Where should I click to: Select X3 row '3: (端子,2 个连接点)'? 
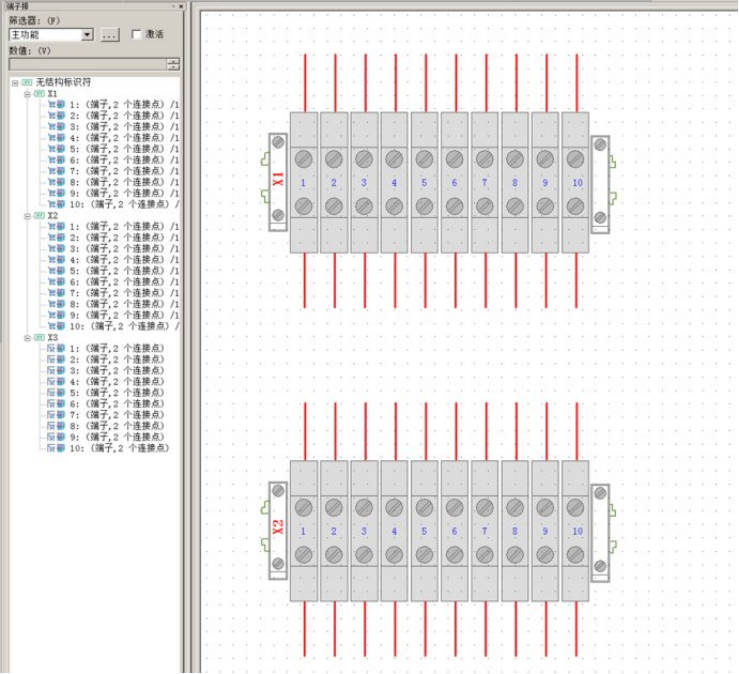(x=117, y=371)
